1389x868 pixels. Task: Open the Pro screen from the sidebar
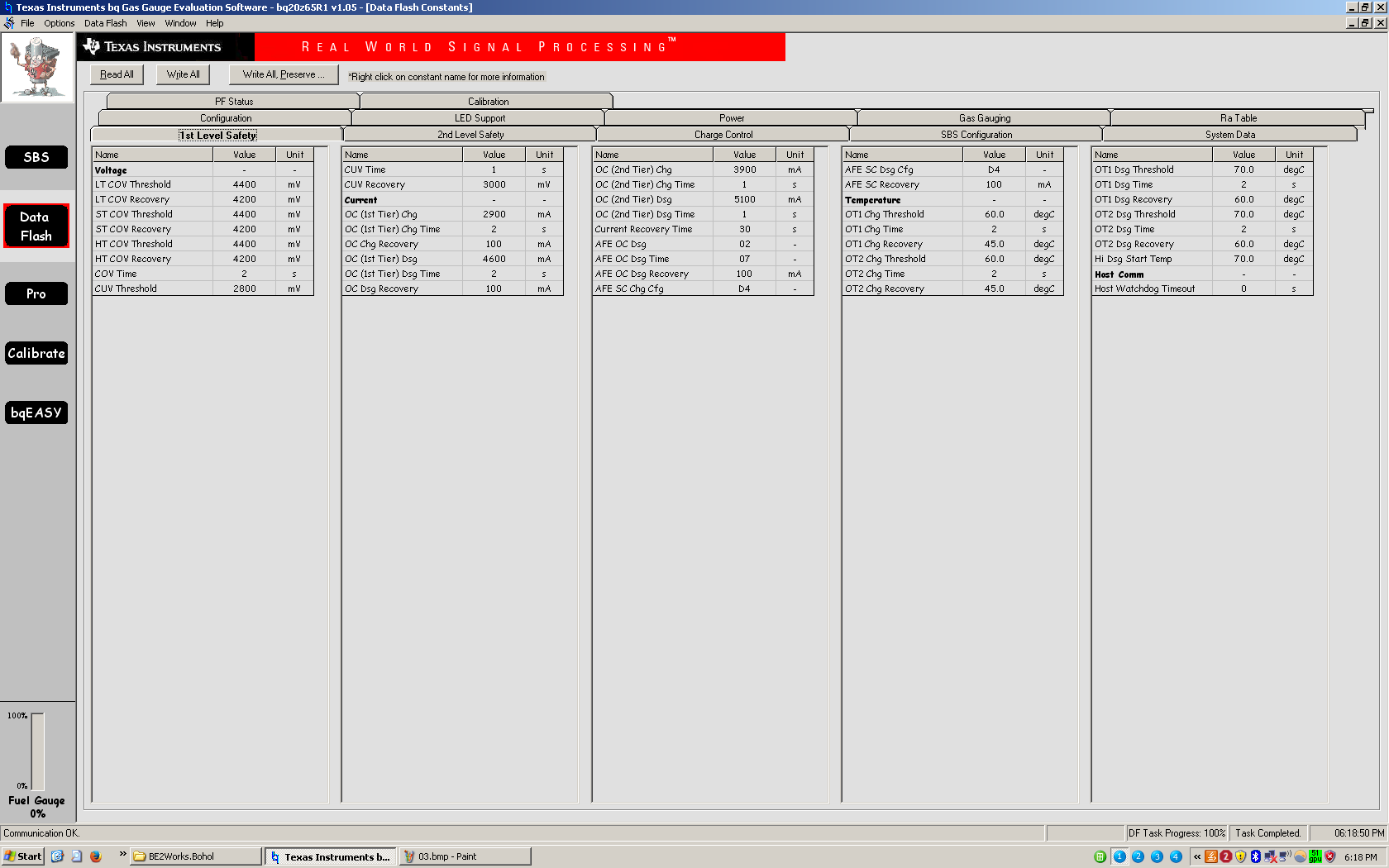(x=36, y=293)
